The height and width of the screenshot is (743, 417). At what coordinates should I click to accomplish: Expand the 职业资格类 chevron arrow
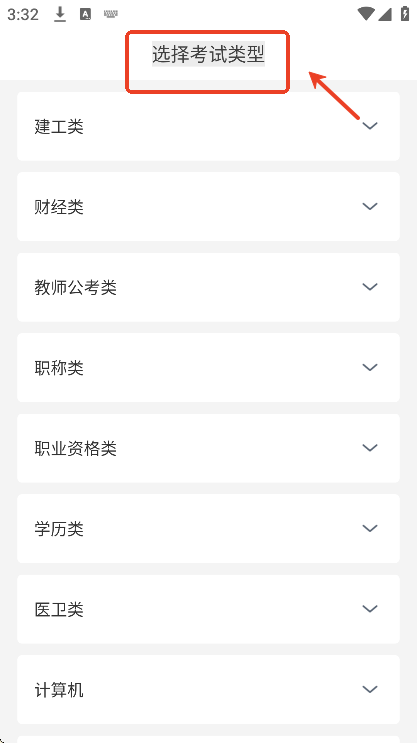pos(370,448)
